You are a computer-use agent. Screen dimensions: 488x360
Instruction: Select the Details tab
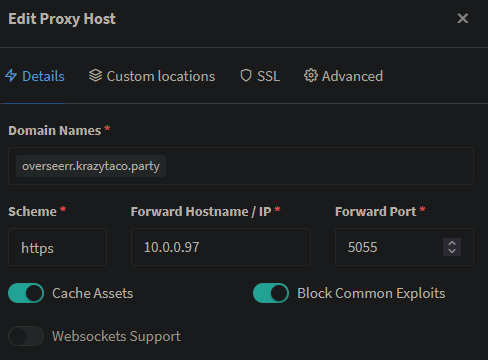(35, 76)
